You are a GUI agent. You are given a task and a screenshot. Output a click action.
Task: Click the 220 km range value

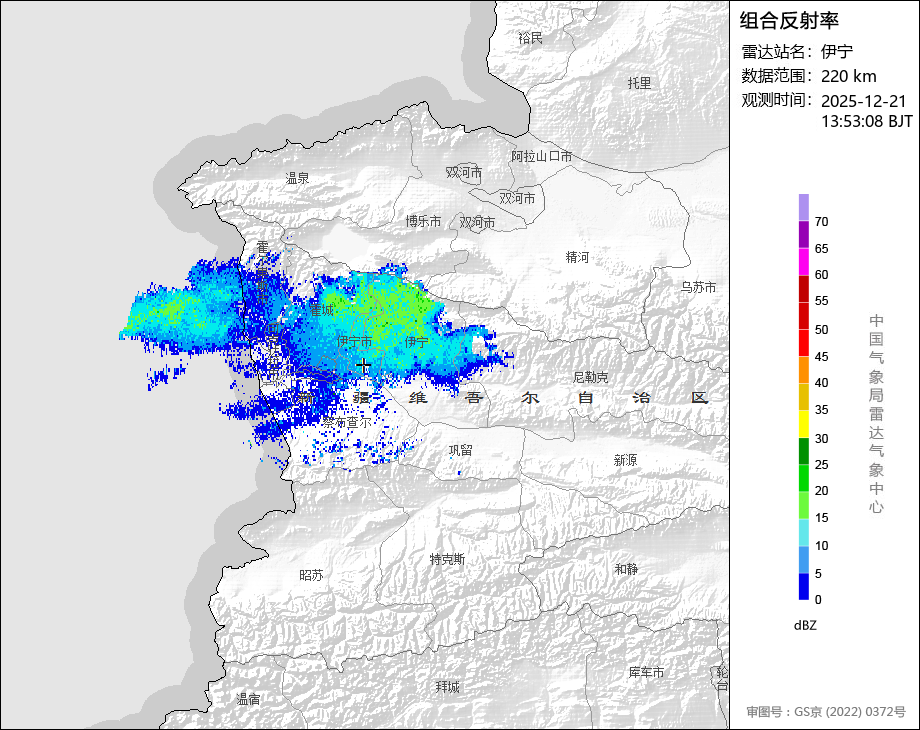[x=848, y=76]
